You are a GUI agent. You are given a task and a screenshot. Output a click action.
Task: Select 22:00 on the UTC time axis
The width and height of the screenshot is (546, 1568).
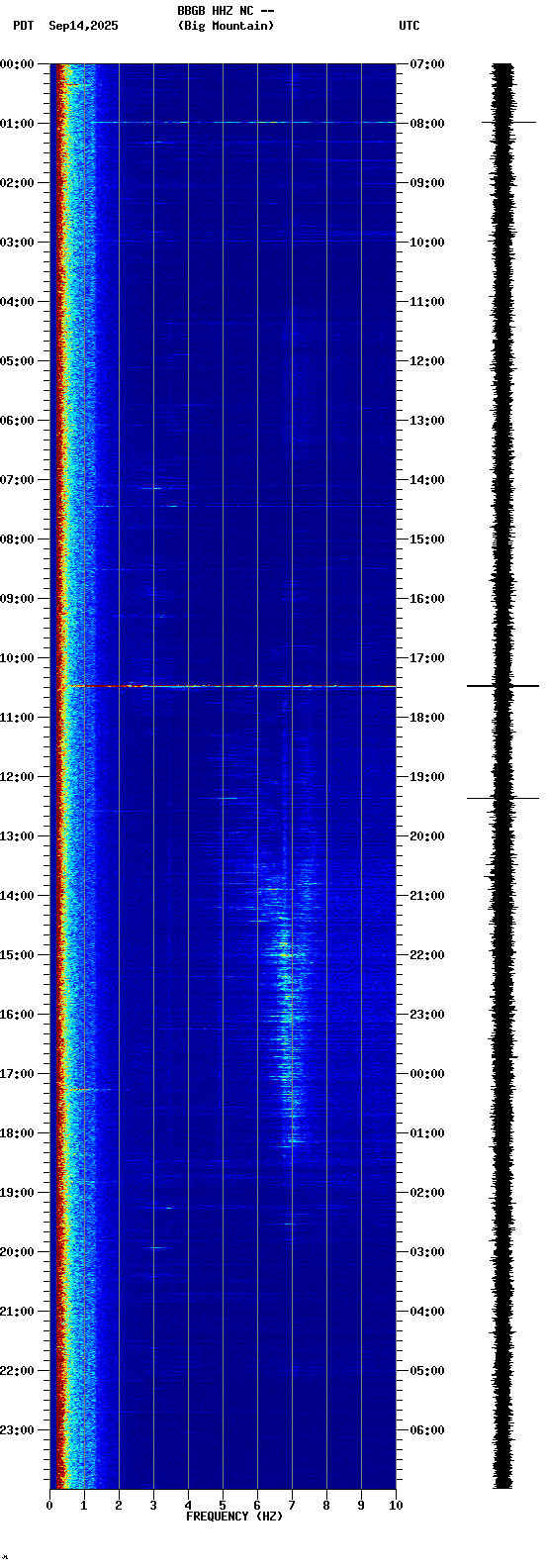coord(427,955)
